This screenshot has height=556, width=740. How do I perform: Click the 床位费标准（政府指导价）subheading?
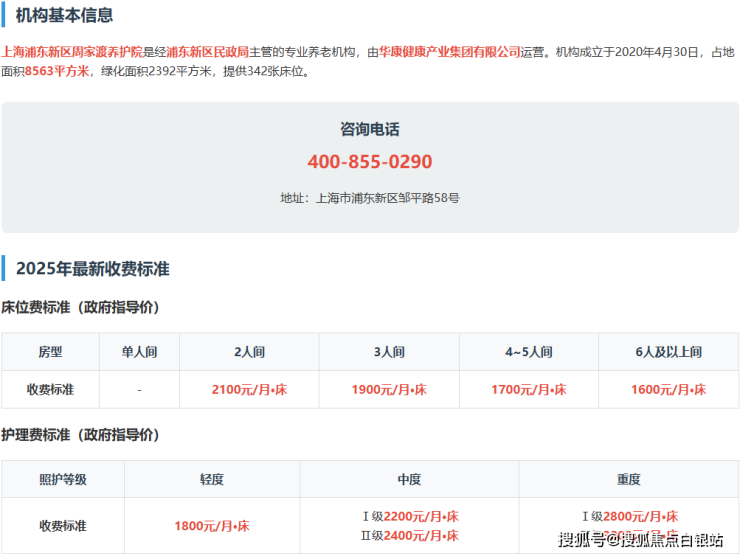[x=80, y=307]
